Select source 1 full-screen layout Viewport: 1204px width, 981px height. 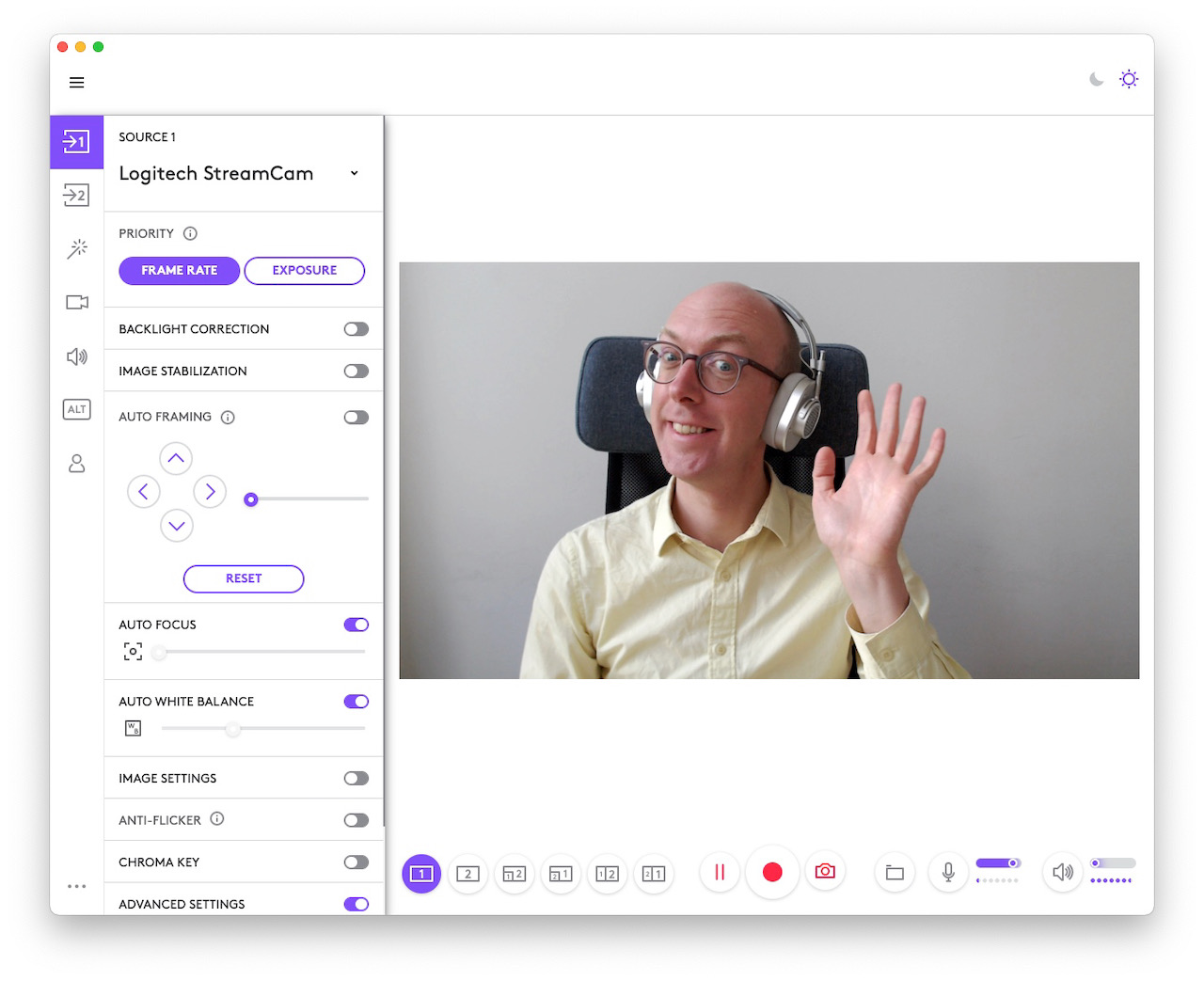click(421, 874)
